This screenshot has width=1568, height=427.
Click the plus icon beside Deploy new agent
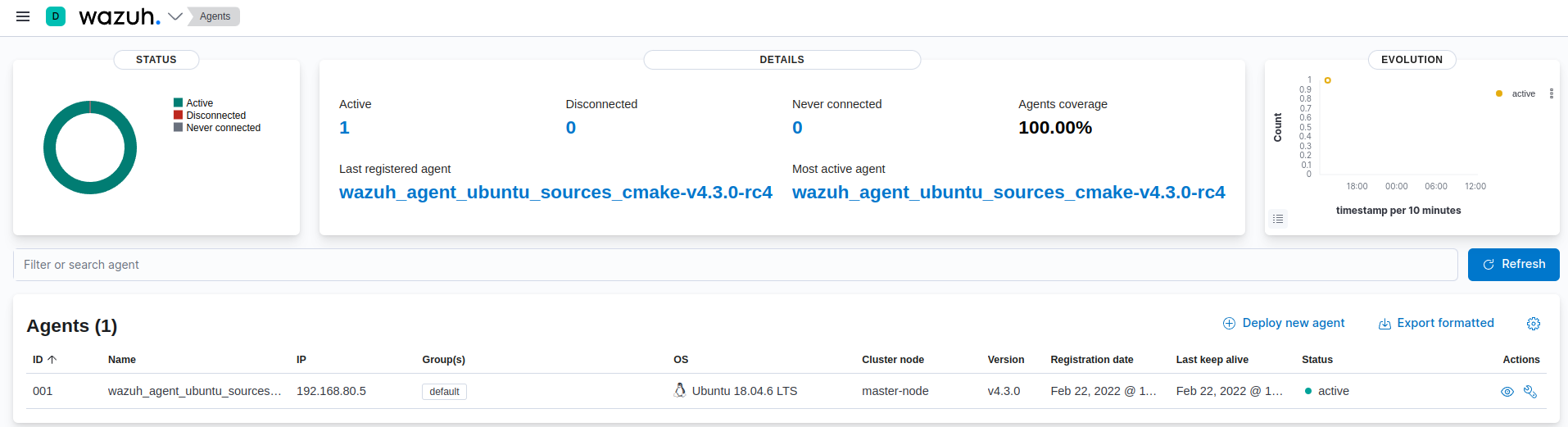point(1229,324)
